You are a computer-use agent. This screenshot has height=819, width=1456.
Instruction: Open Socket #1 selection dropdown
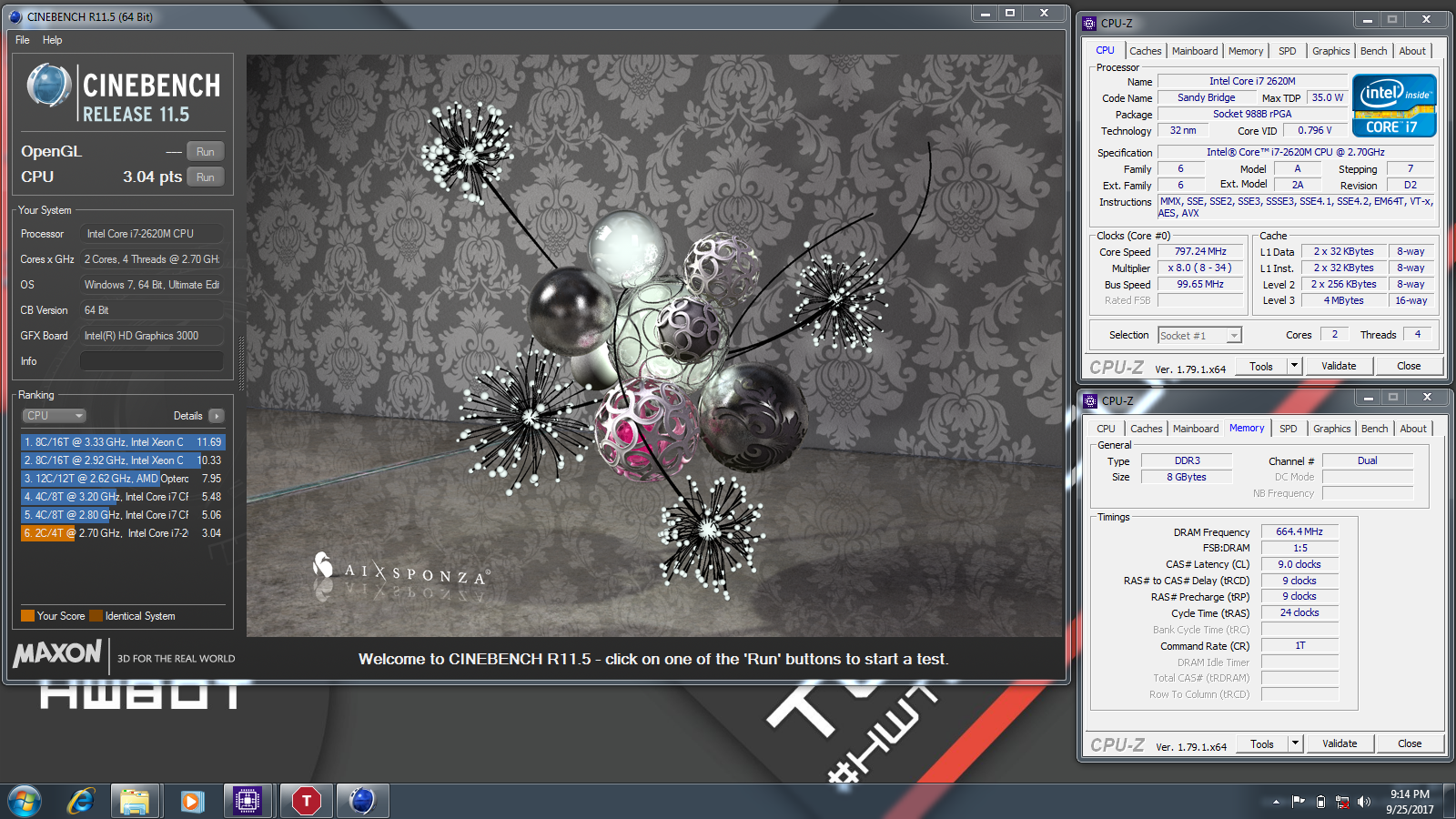tap(1199, 336)
